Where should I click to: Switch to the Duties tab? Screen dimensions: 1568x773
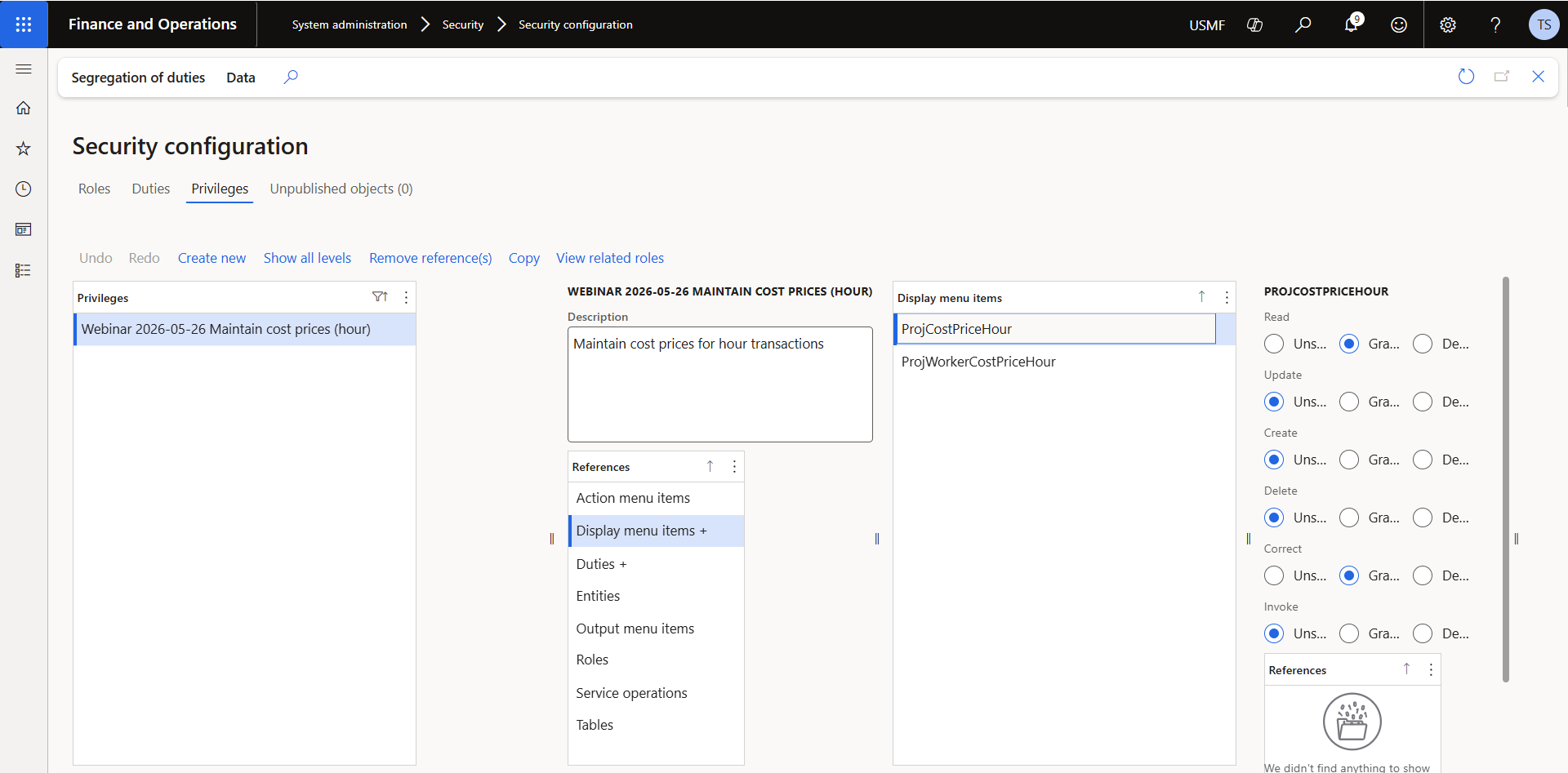pyautogui.click(x=151, y=189)
